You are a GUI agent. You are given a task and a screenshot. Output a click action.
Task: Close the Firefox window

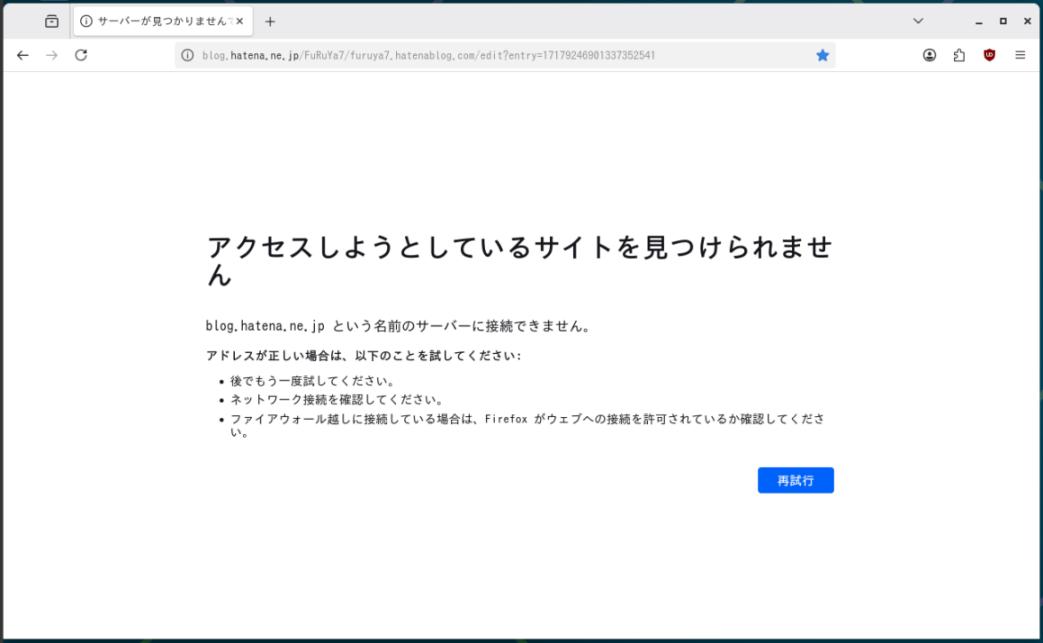click(x=1027, y=21)
